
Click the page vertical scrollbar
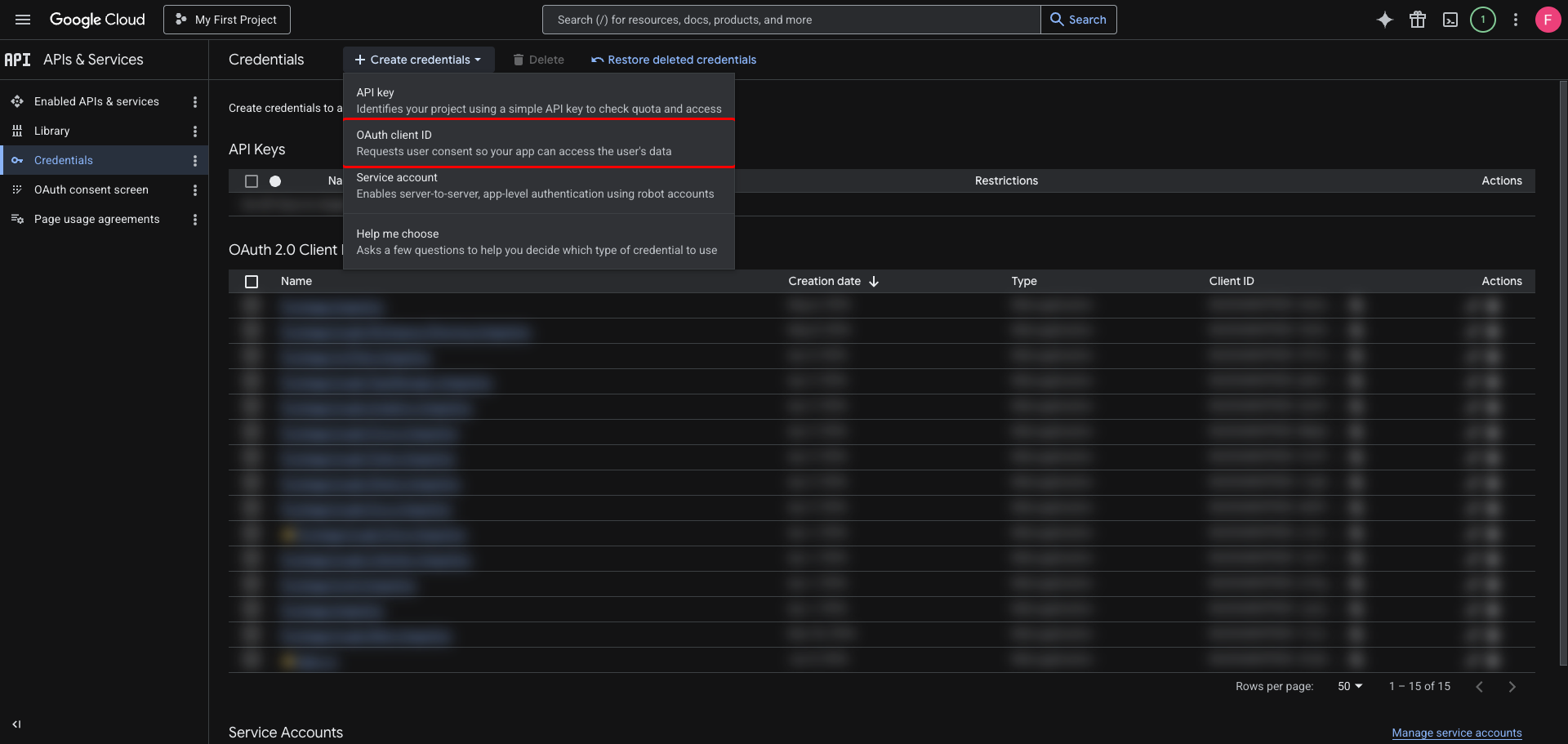(1563, 372)
